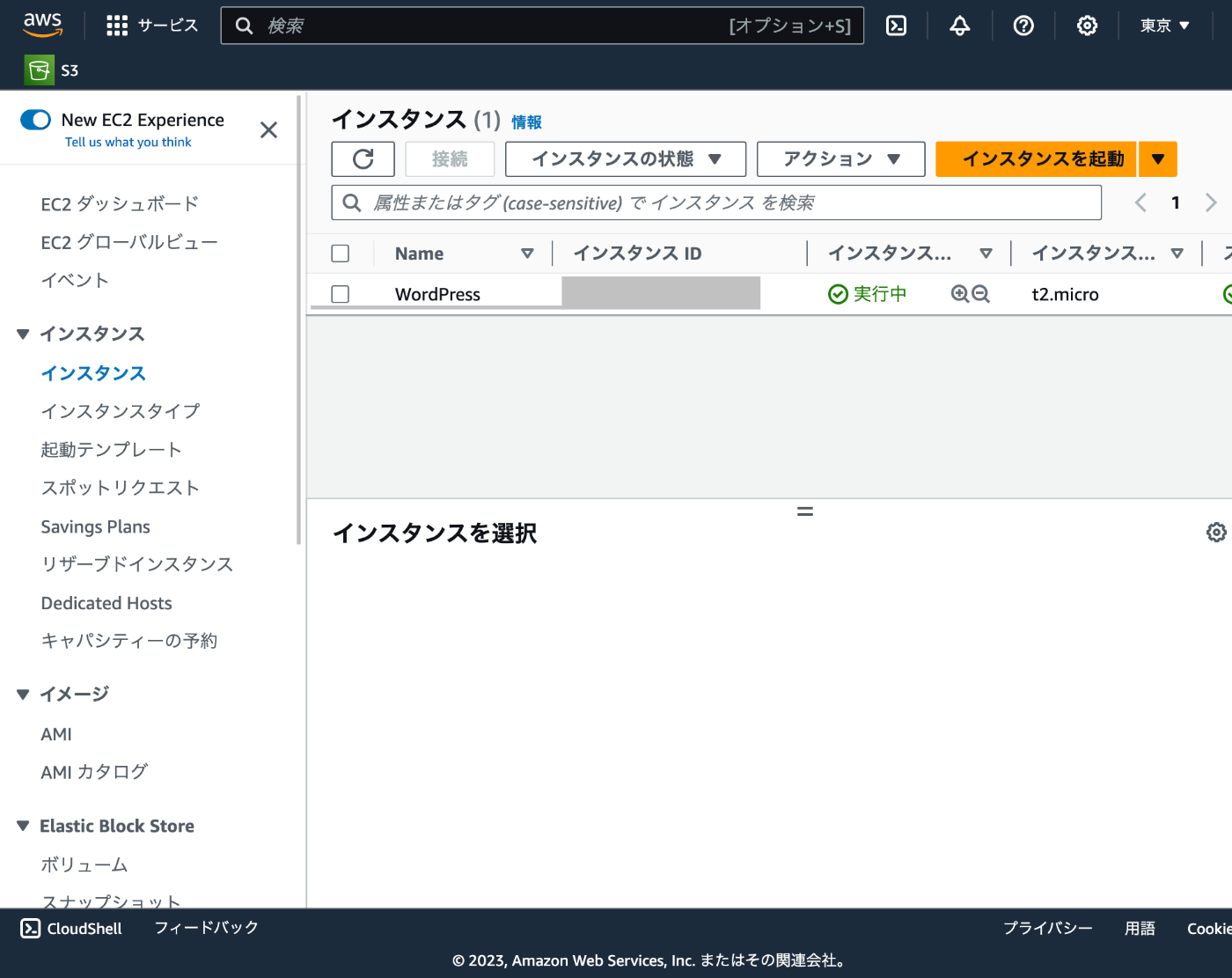Open フィードバック in the footer

pyautogui.click(x=207, y=928)
